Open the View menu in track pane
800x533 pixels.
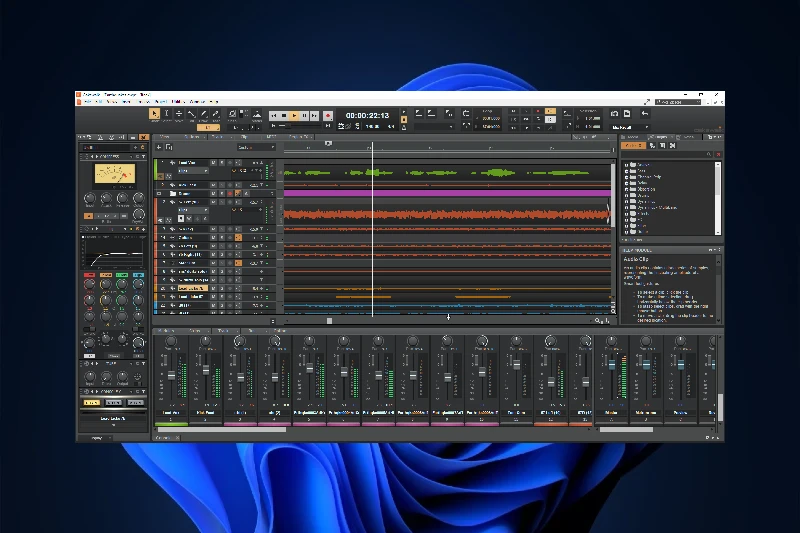pos(166,137)
